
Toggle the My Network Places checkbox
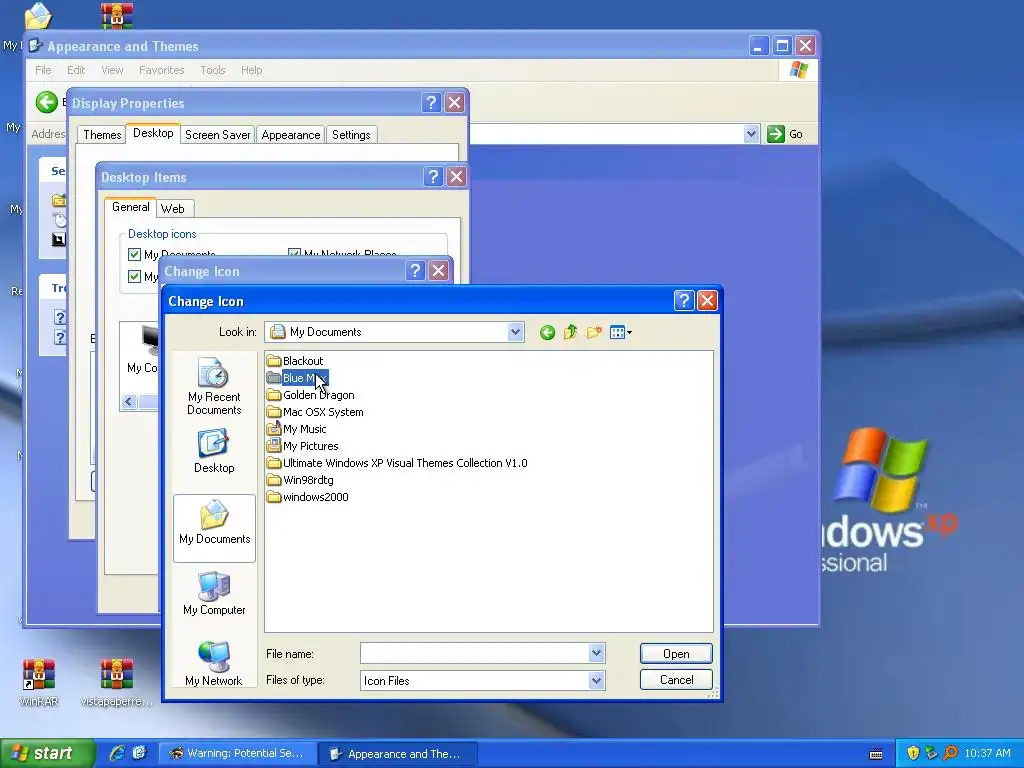pyautogui.click(x=294, y=253)
